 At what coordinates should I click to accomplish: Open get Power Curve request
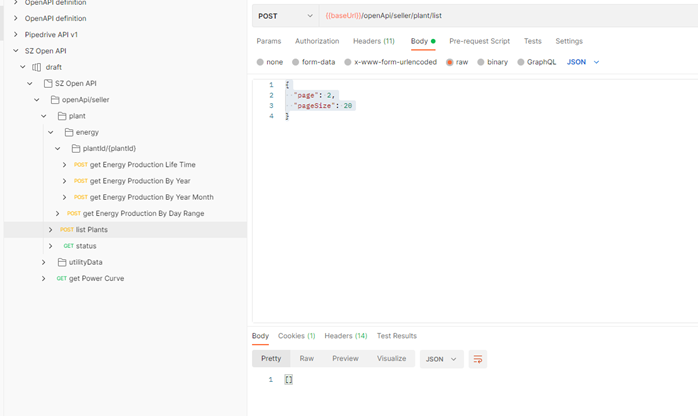coord(96,278)
